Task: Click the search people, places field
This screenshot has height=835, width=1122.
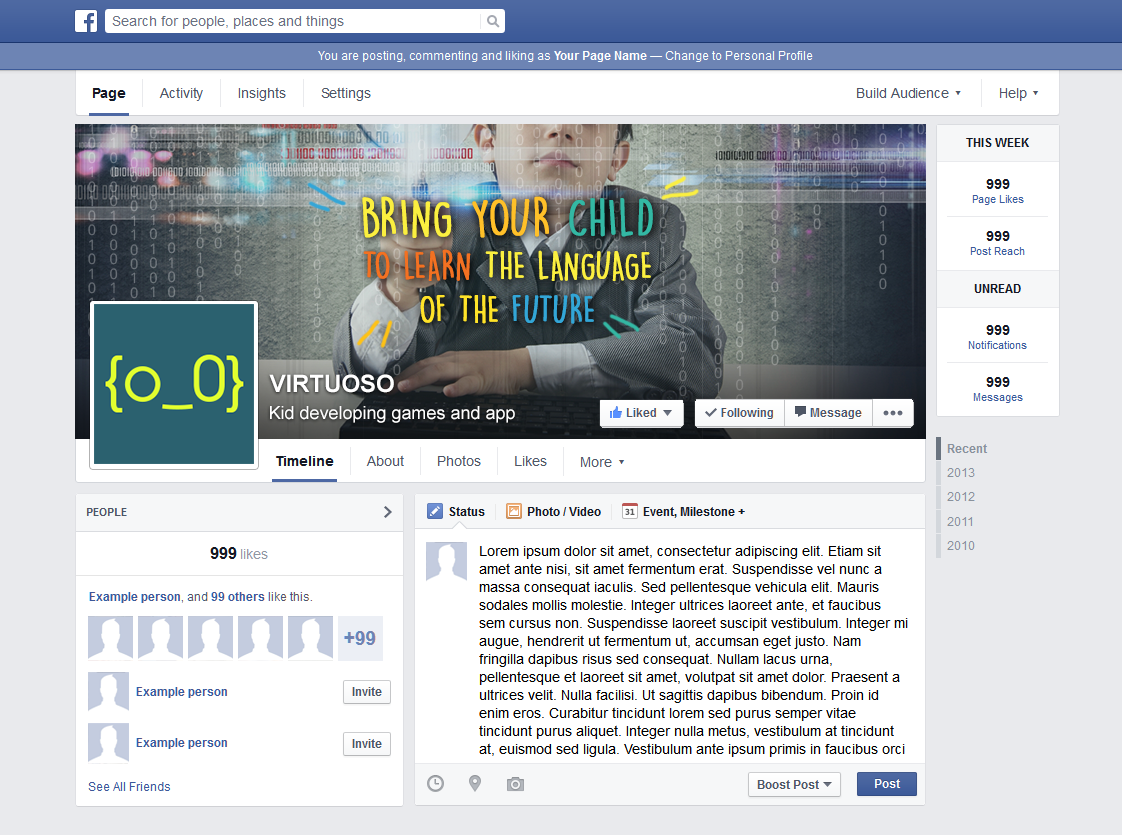Action: [295, 21]
